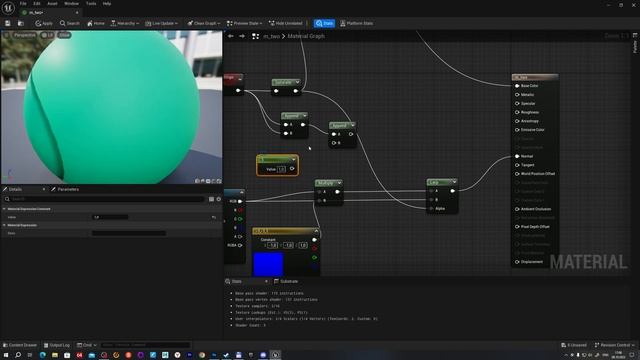
Task: Click the Lerp node Alpha input pin
Action: (x=431, y=209)
